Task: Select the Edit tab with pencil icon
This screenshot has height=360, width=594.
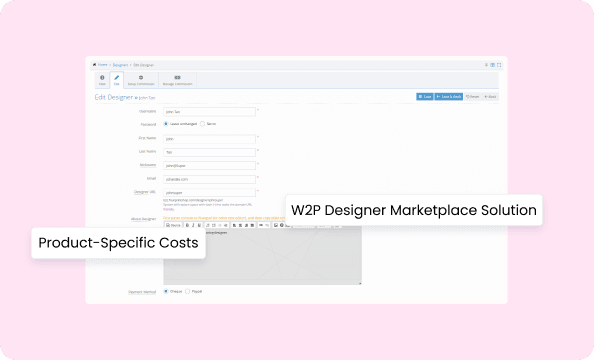Action: (x=116, y=80)
